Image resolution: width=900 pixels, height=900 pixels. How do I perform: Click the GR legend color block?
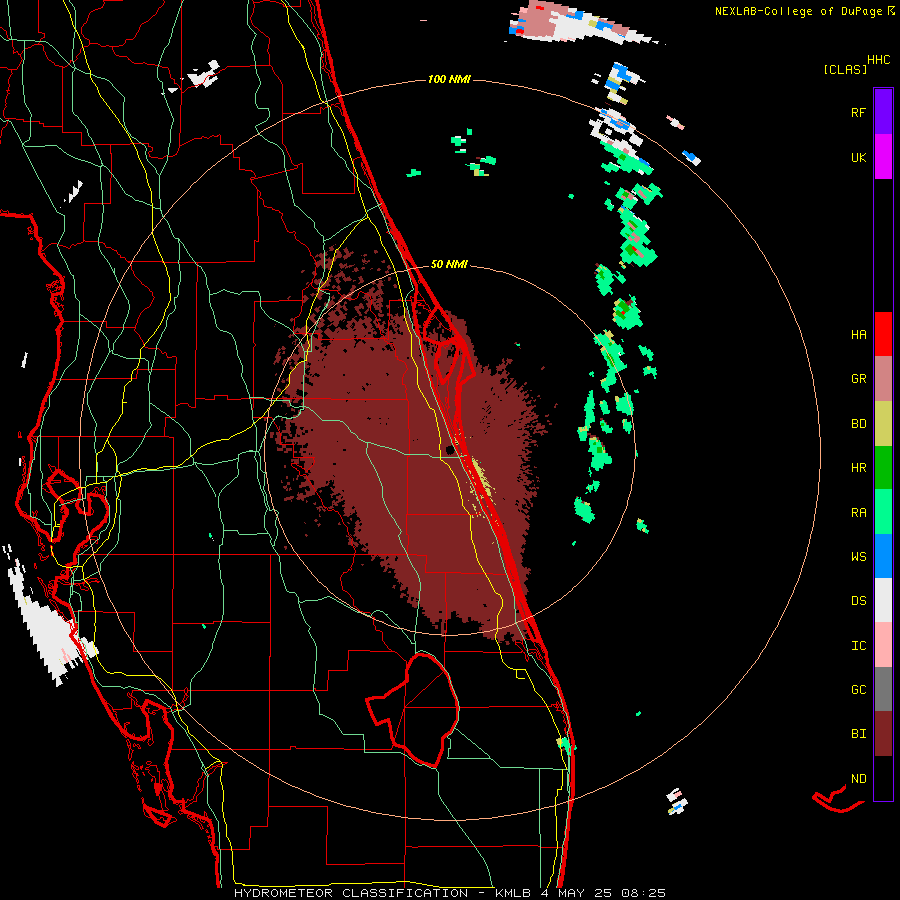point(883,379)
